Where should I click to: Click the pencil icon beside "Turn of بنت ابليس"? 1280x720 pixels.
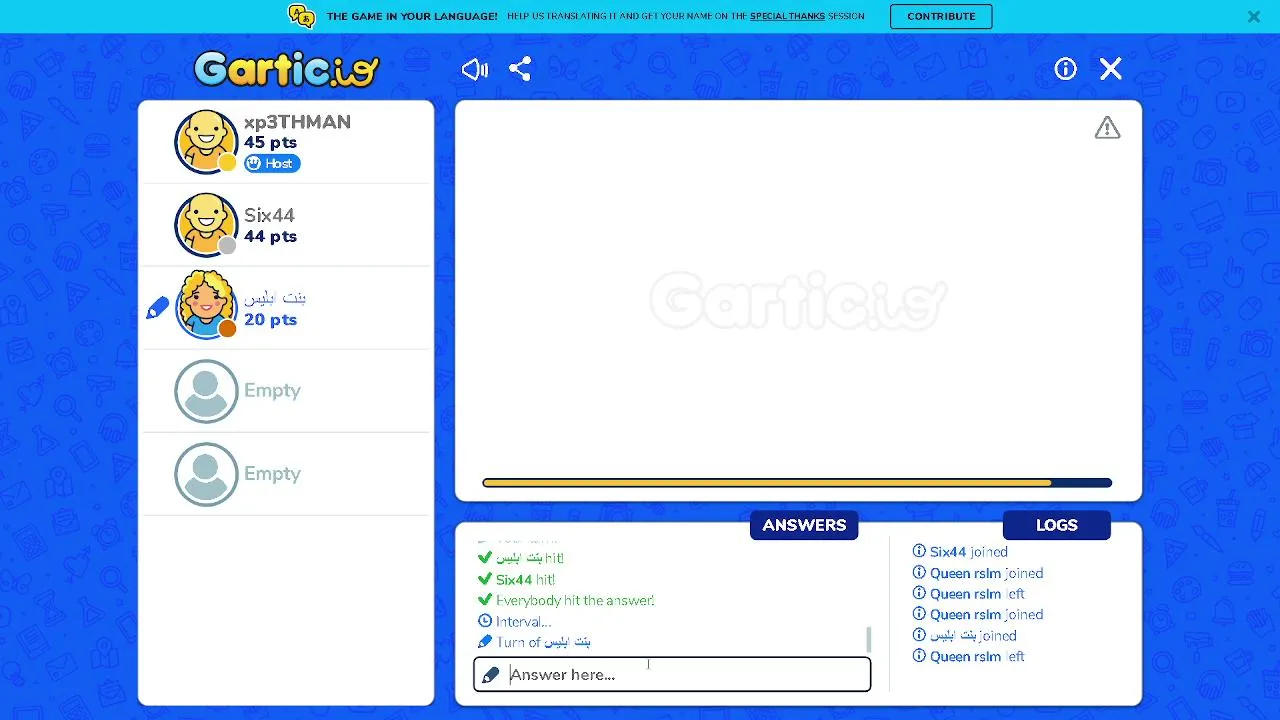pos(485,642)
